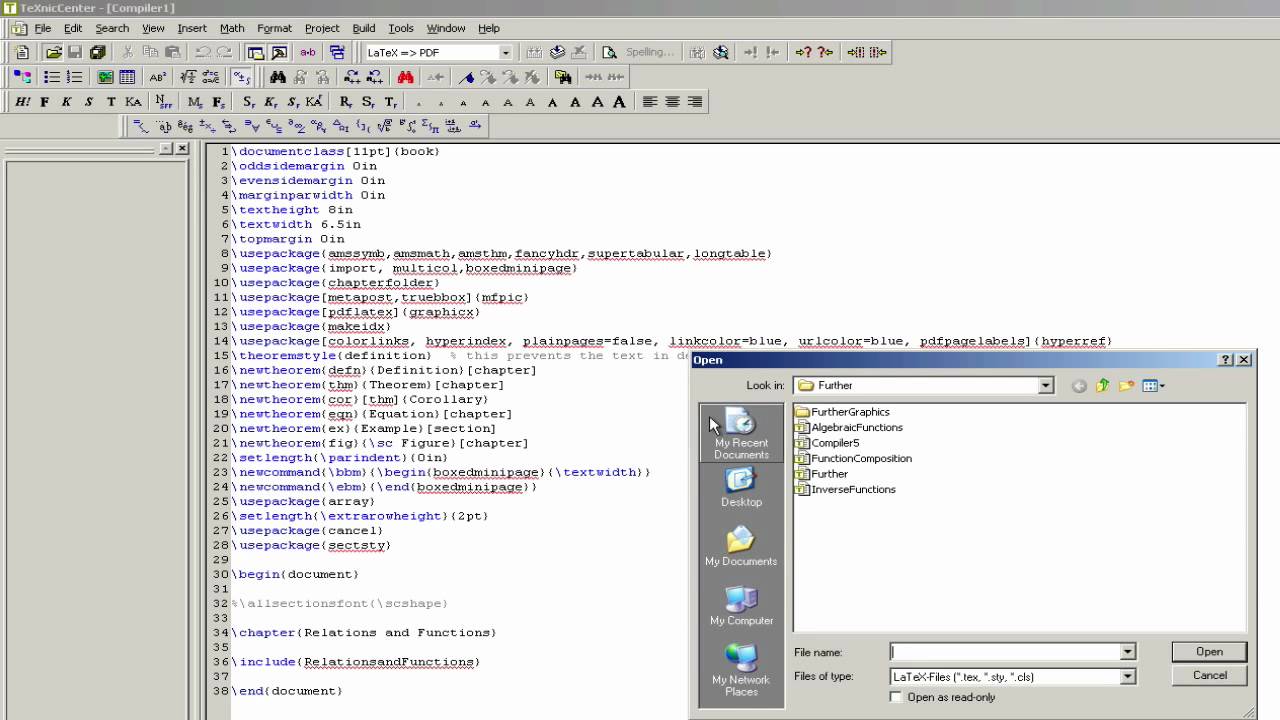The height and width of the screenshot is (720, 1280).
Task: Click the H! heading format icon
Action: (22, 102)
